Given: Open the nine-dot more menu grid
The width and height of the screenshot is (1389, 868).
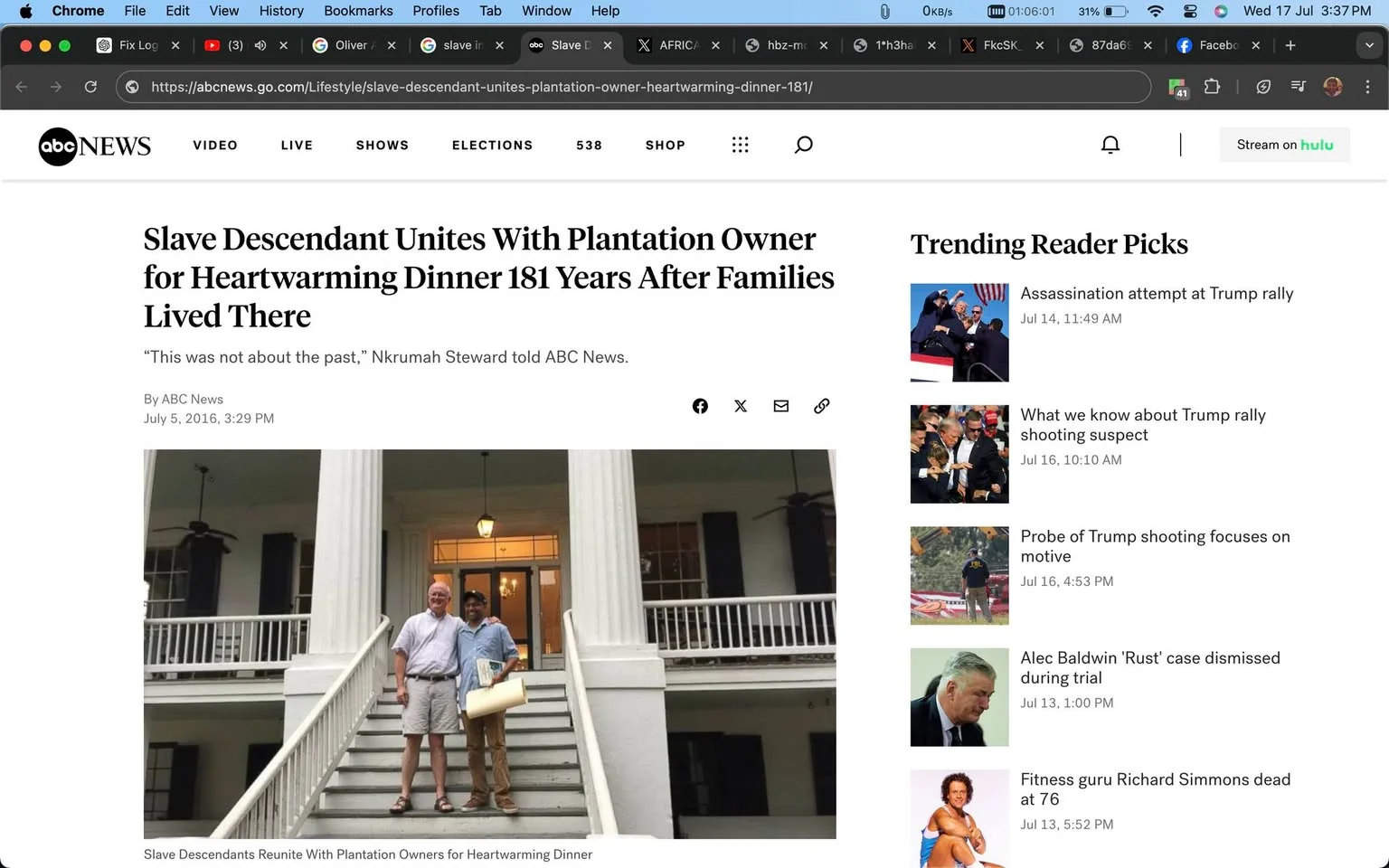Looking at the screenshot, I should click(740, 145).
